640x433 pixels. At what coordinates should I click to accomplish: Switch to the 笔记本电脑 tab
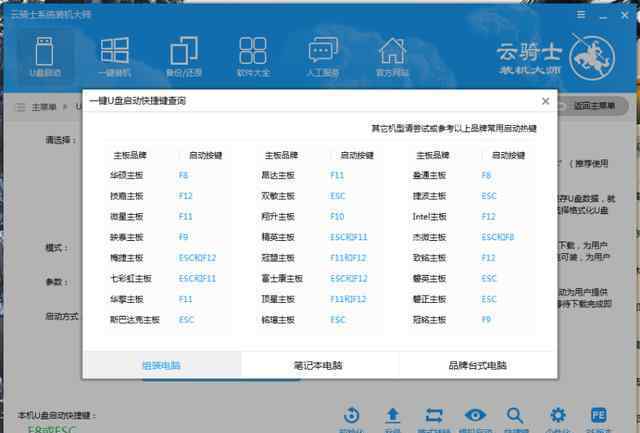[318, 365]
